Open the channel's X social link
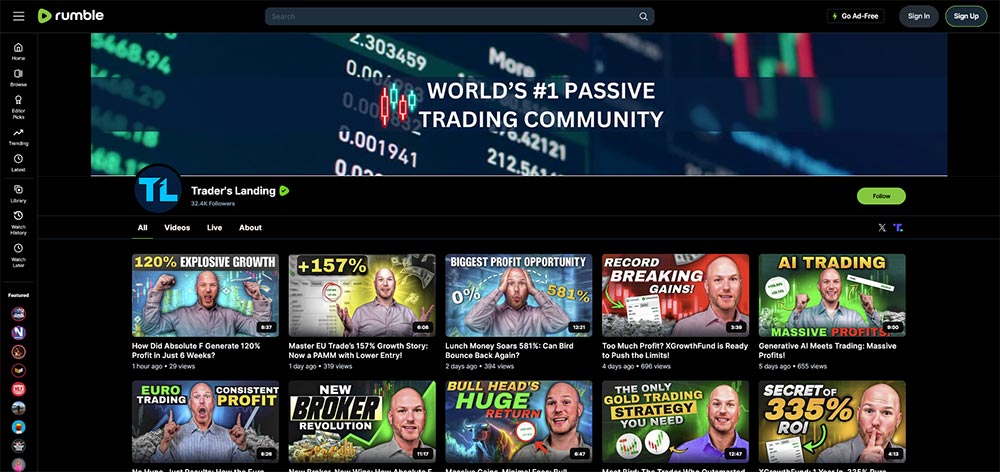The height and width of the screenshot is (472, 1000). coord(882,228)
